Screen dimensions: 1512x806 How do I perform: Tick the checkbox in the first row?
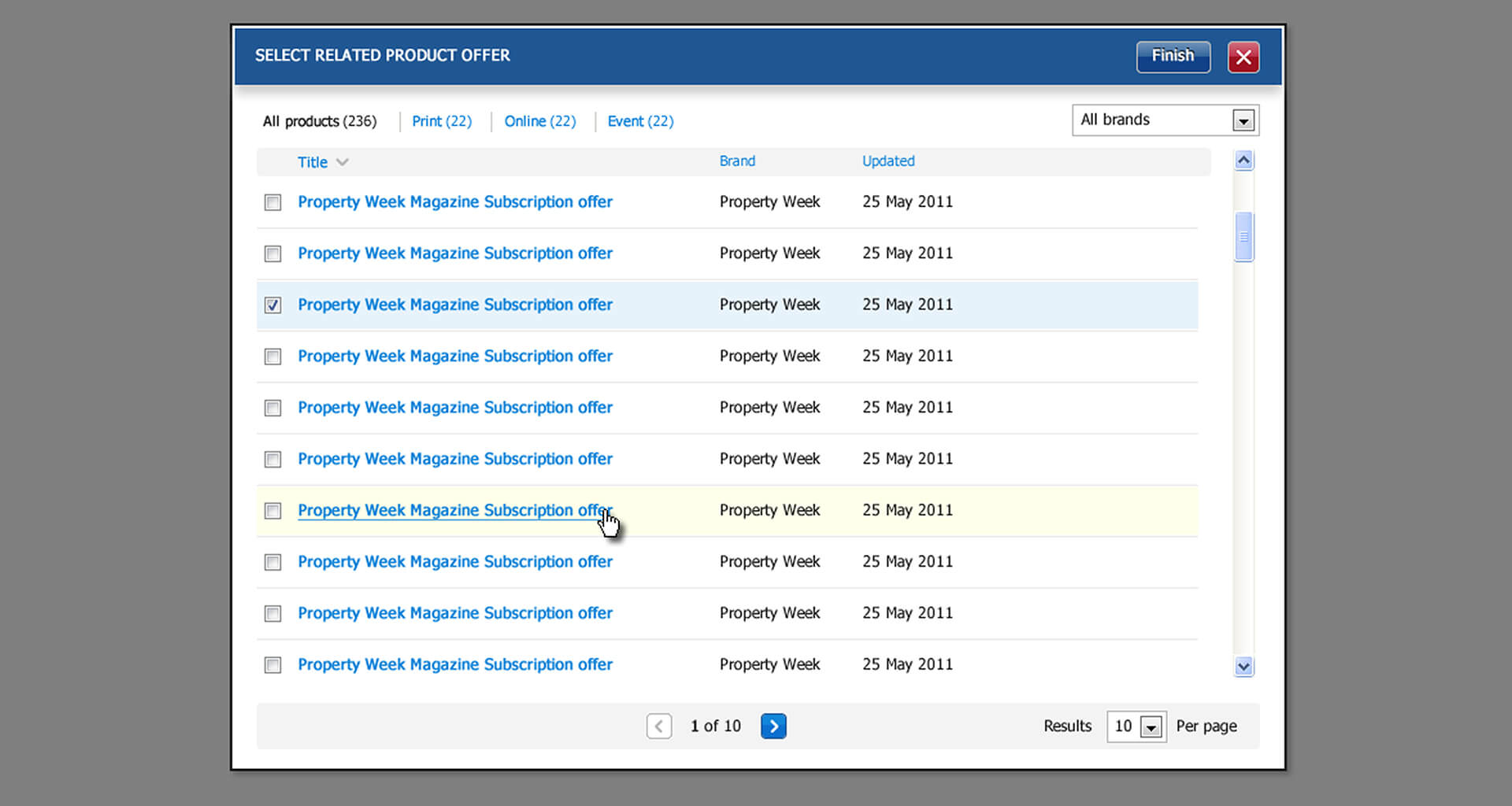click(x=272, y=202)
